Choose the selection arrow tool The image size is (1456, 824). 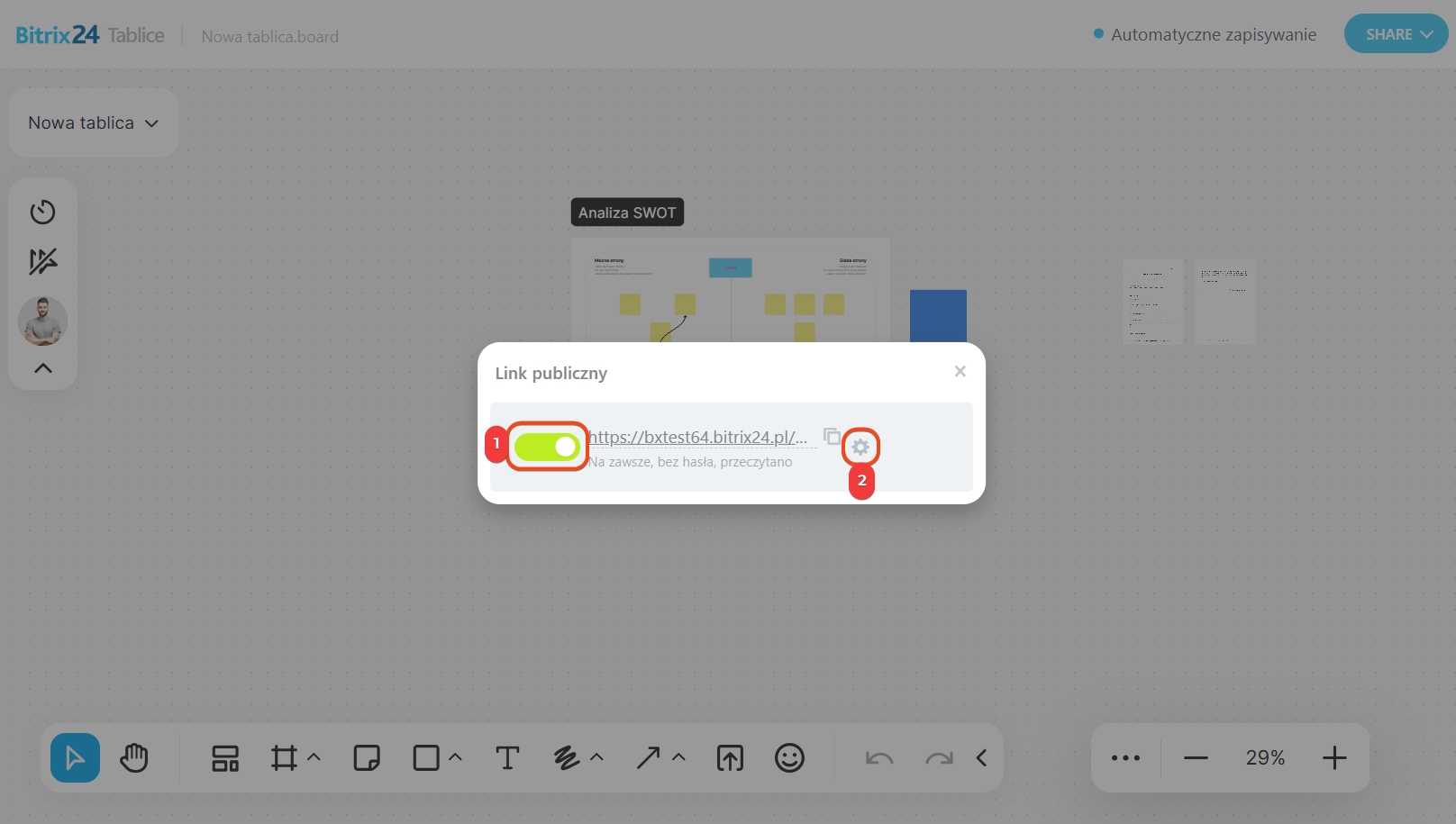coord(75,758)
